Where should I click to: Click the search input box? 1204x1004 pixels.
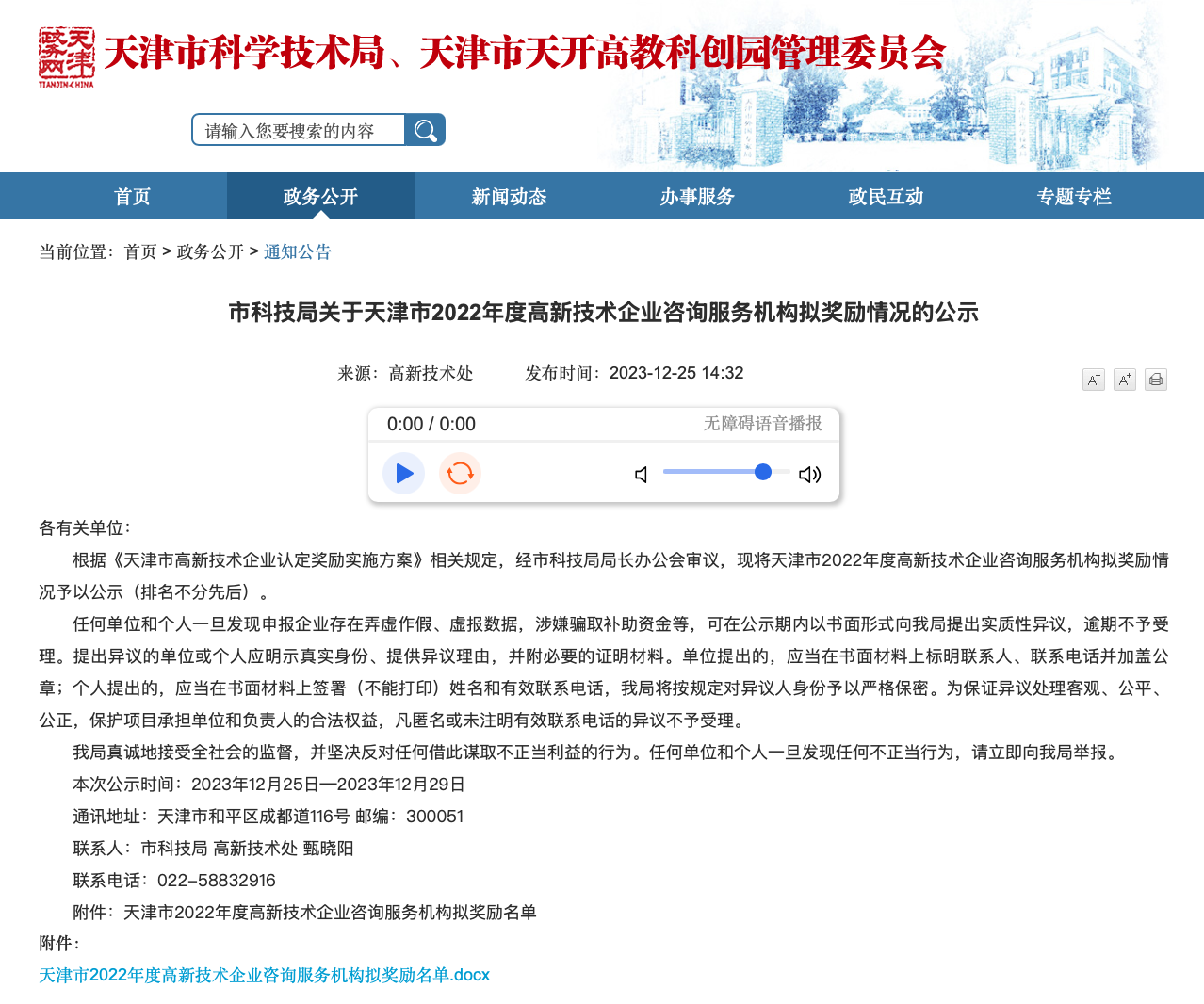click(x=298, y=131)
